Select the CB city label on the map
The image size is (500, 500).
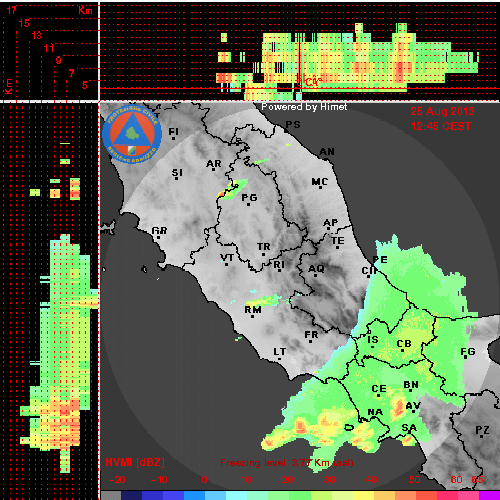tap(404, 344)
